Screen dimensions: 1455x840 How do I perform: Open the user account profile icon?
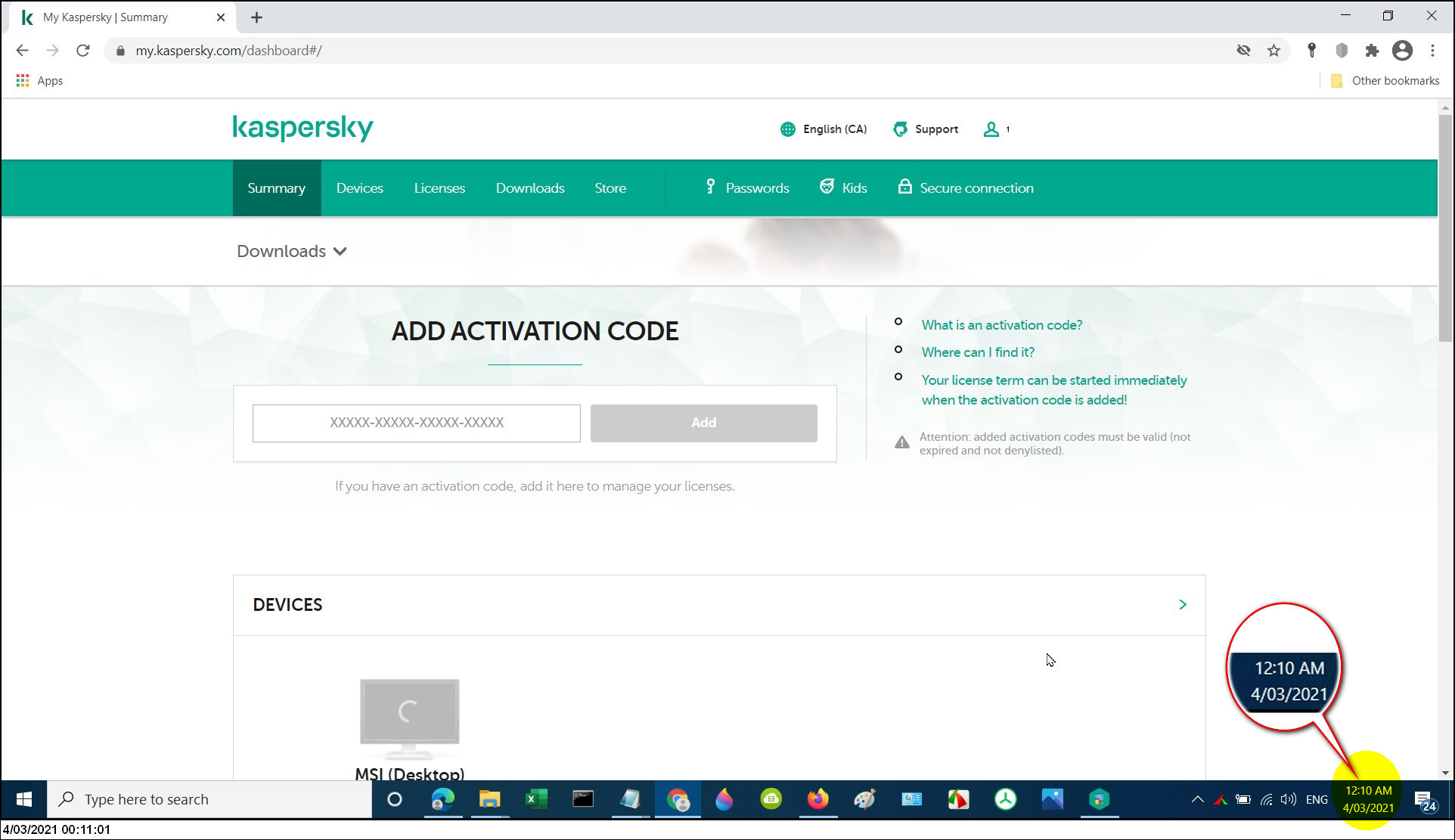tap(991, 129)
